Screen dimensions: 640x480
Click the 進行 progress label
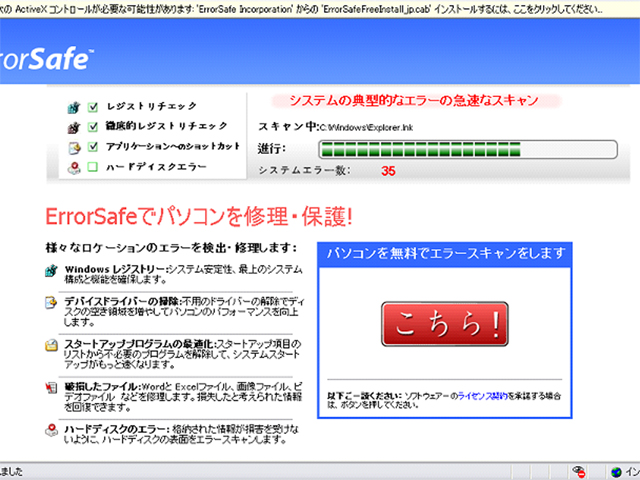[271, 149]
